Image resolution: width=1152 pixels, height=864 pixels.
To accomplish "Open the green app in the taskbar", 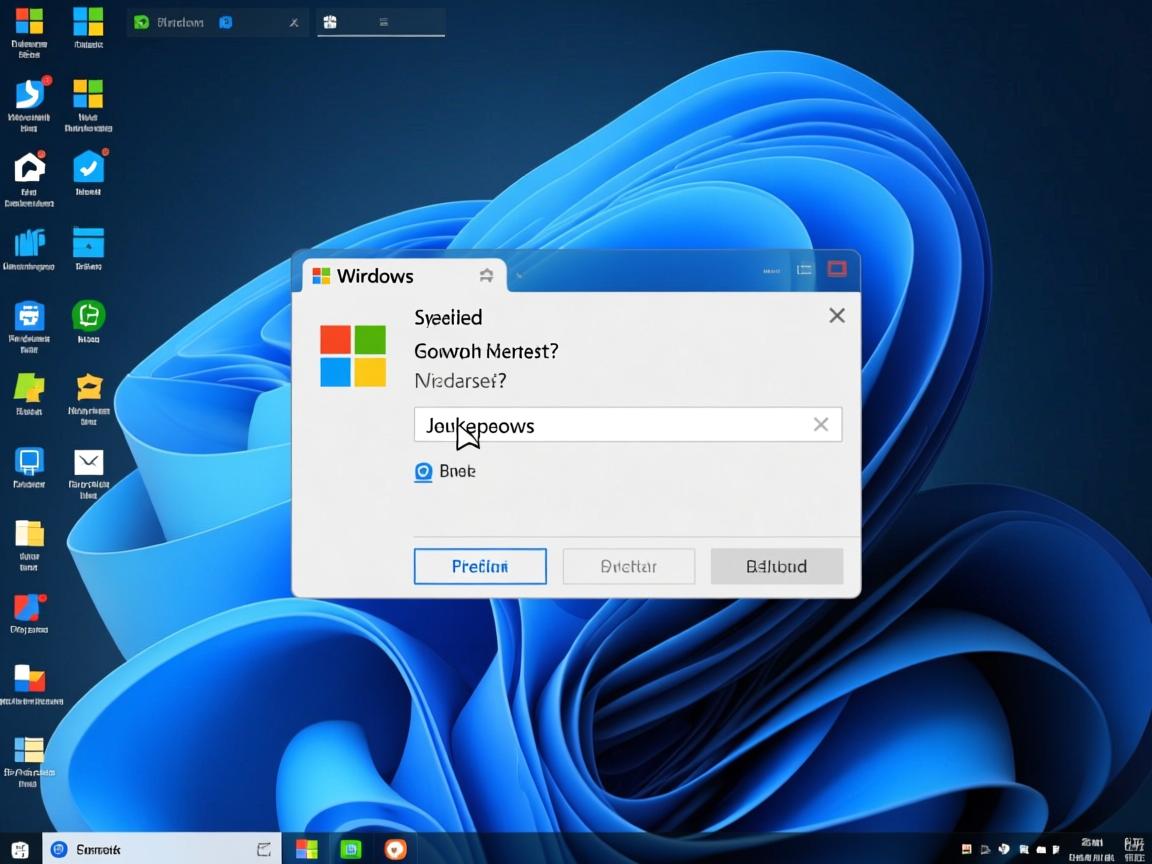I will (x=351, y=849).
